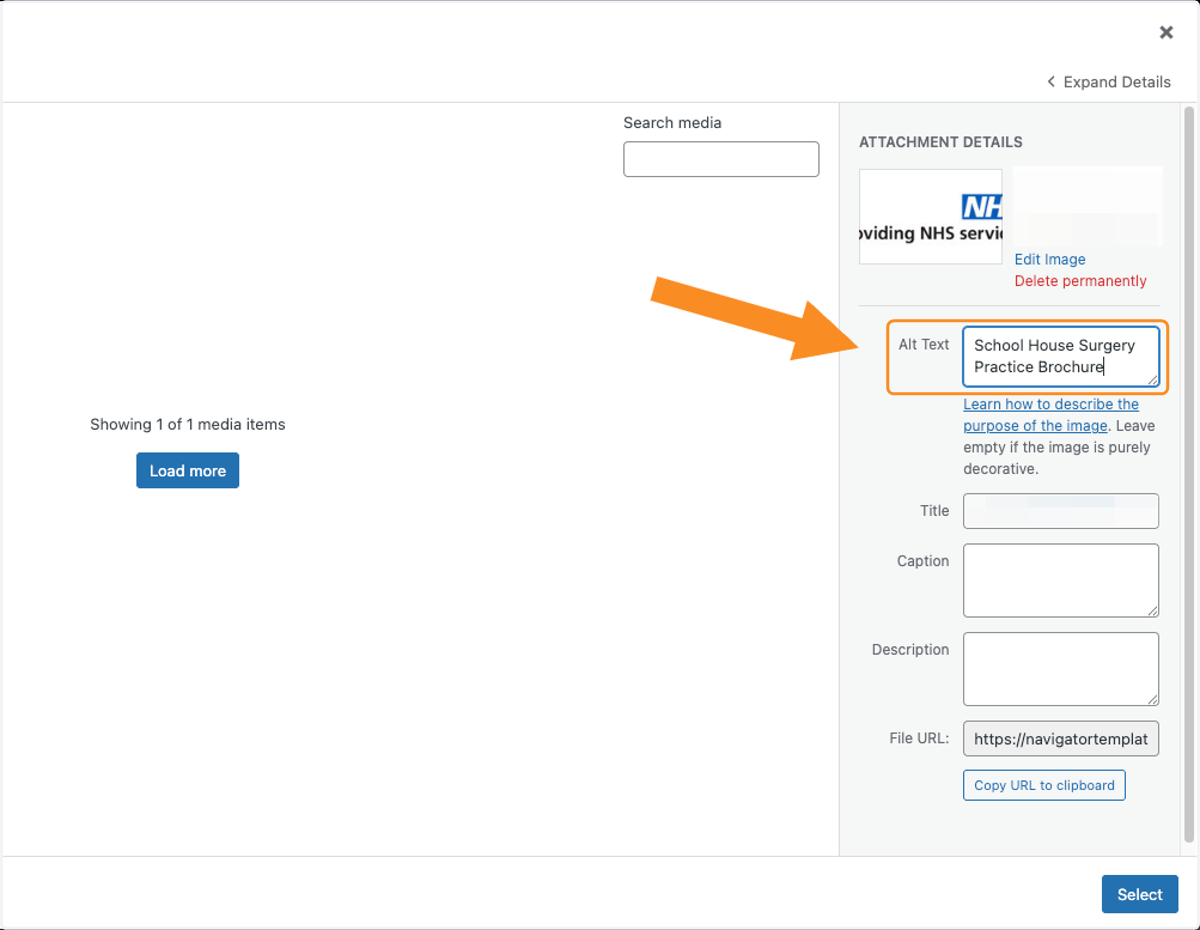Open the Edit Image link
This screenshot has width=1200, height=930.
tap(1050, 259)
